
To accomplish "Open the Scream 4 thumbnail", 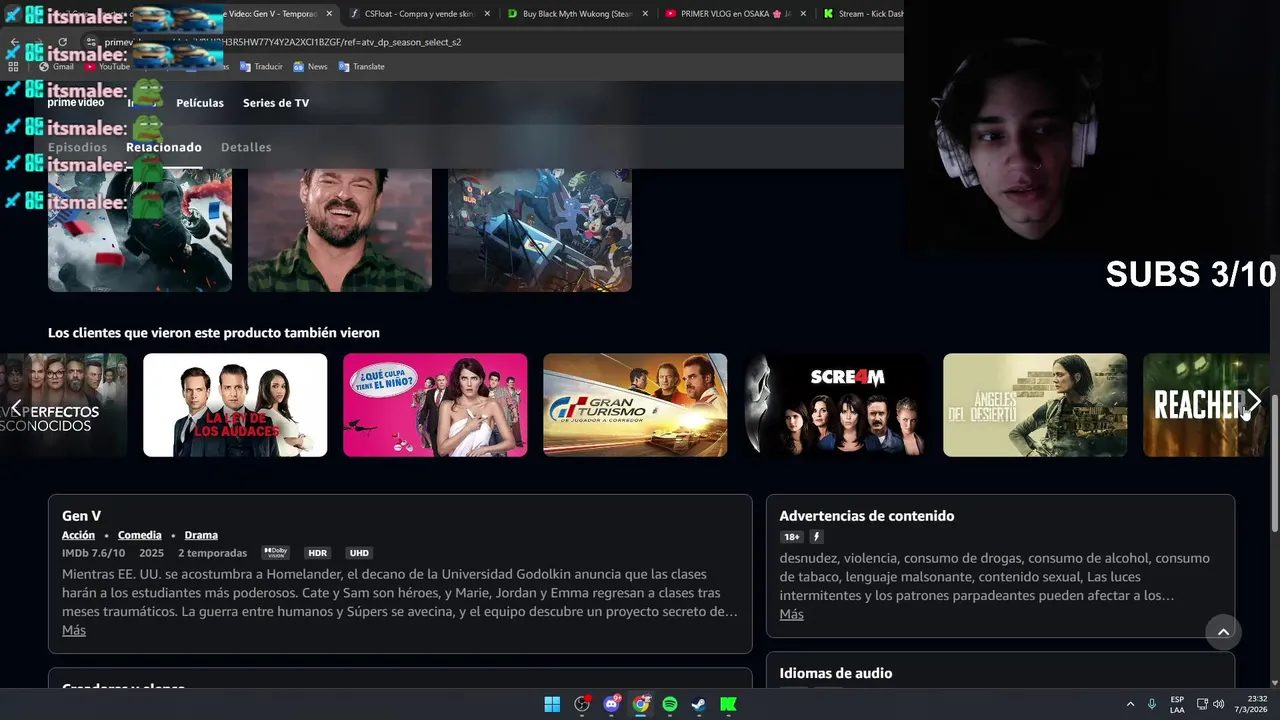I will 835,405.
